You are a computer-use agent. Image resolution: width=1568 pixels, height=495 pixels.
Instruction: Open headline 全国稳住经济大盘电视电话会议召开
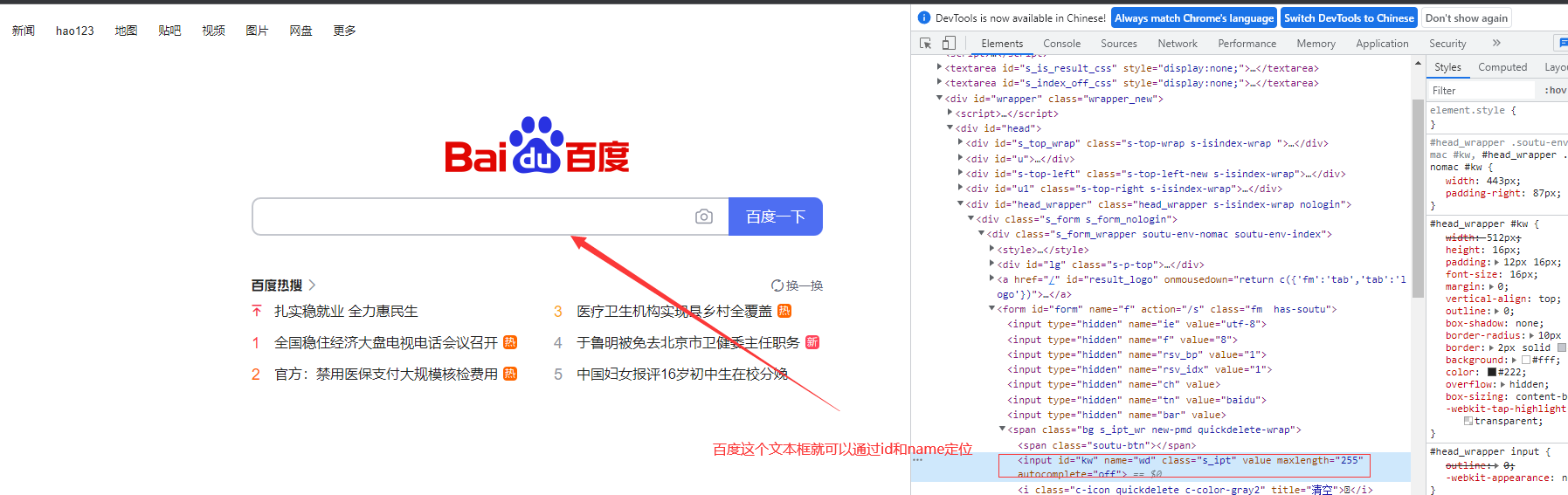(386, 342)
